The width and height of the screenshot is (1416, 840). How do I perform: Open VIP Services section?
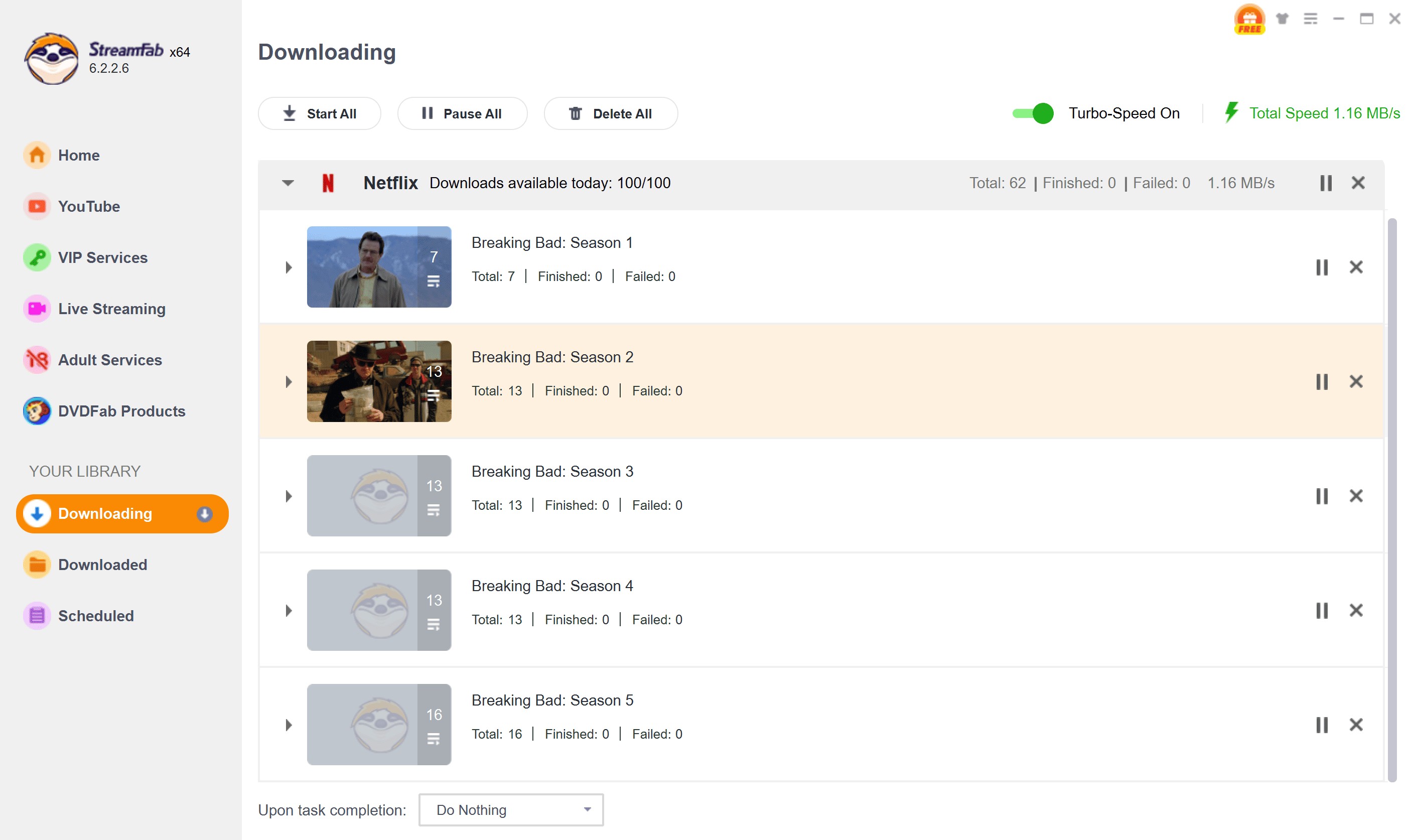(102, 257)
